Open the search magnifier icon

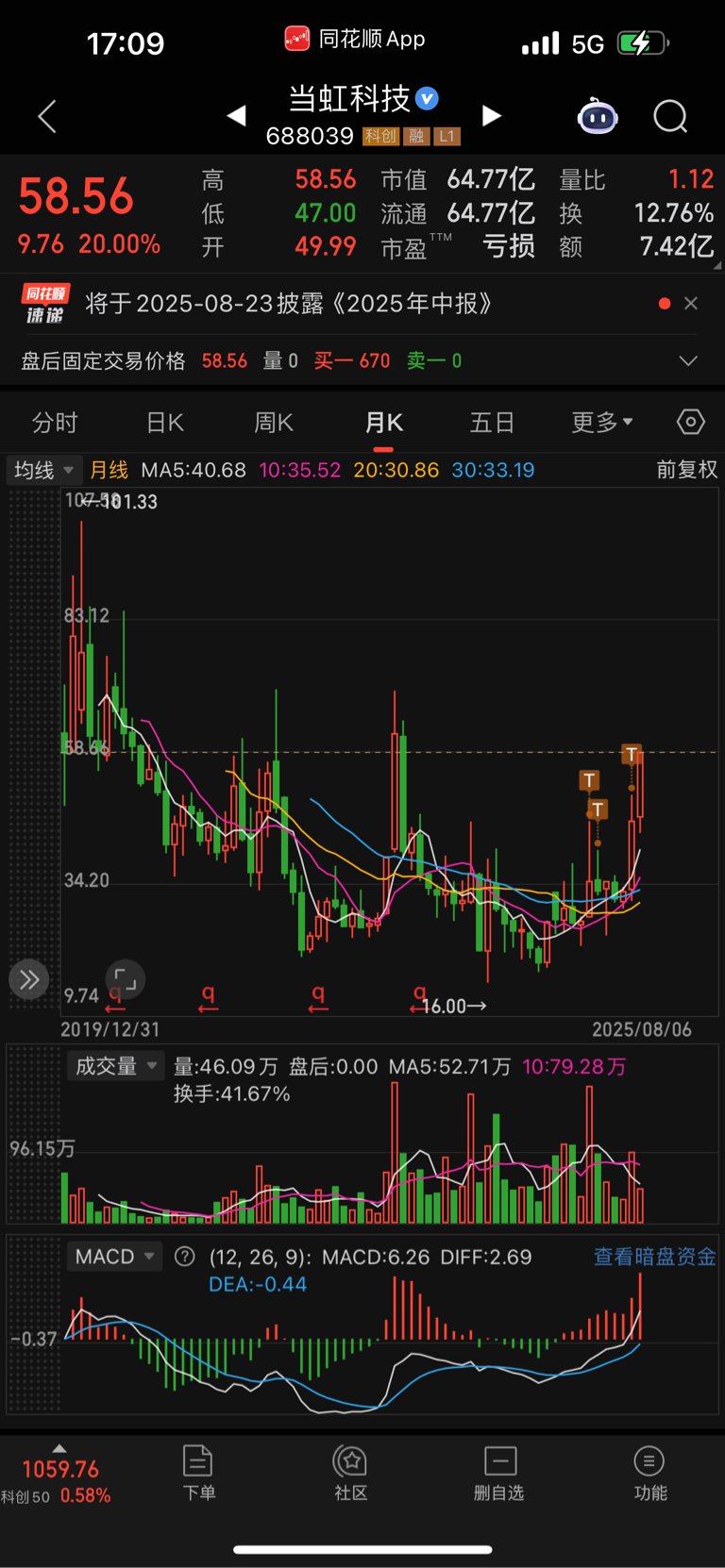click(670, 117)
